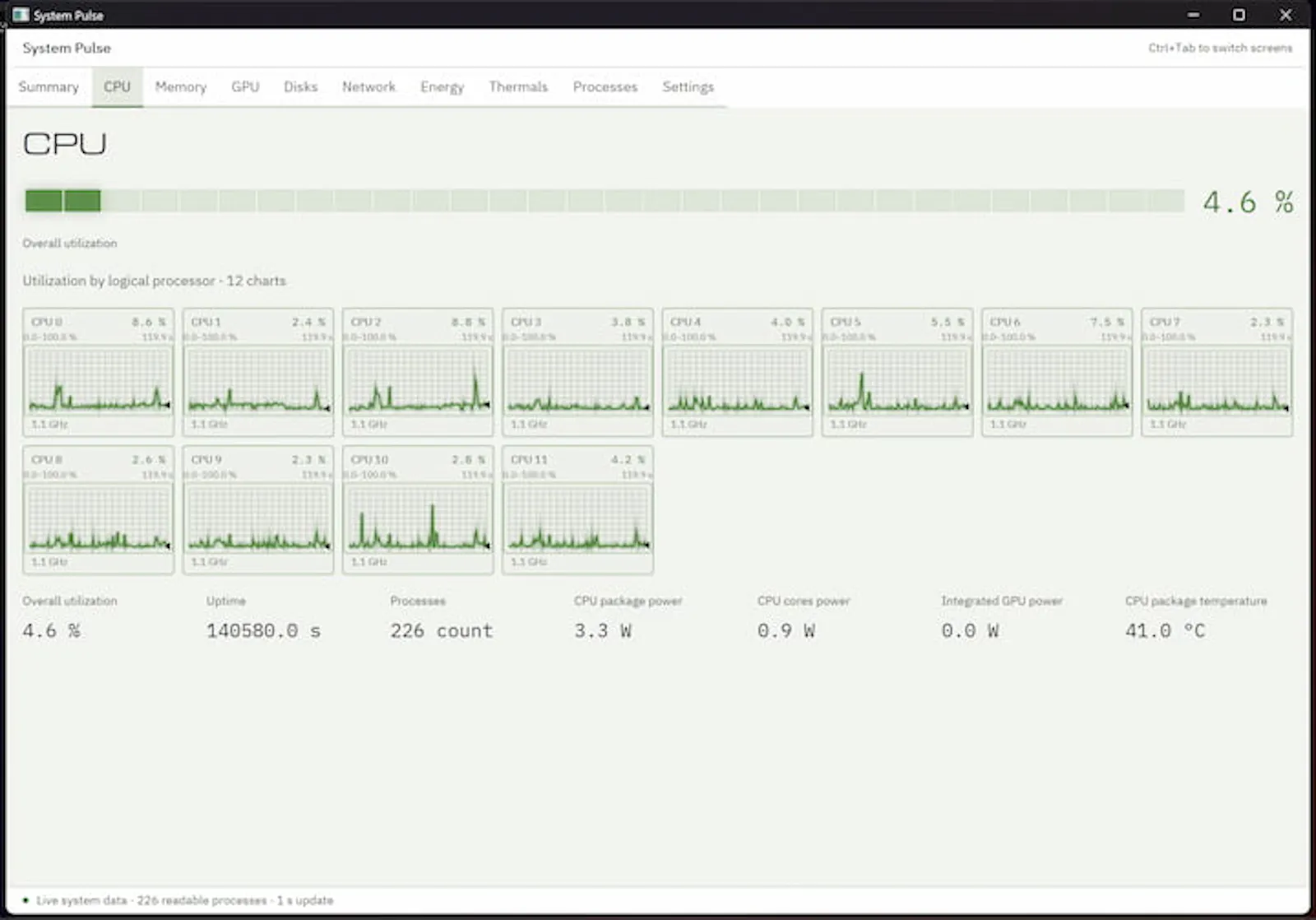Click the live data indicator dot in status bar
Screen dimensions: 1316x920
coord(25,900)
